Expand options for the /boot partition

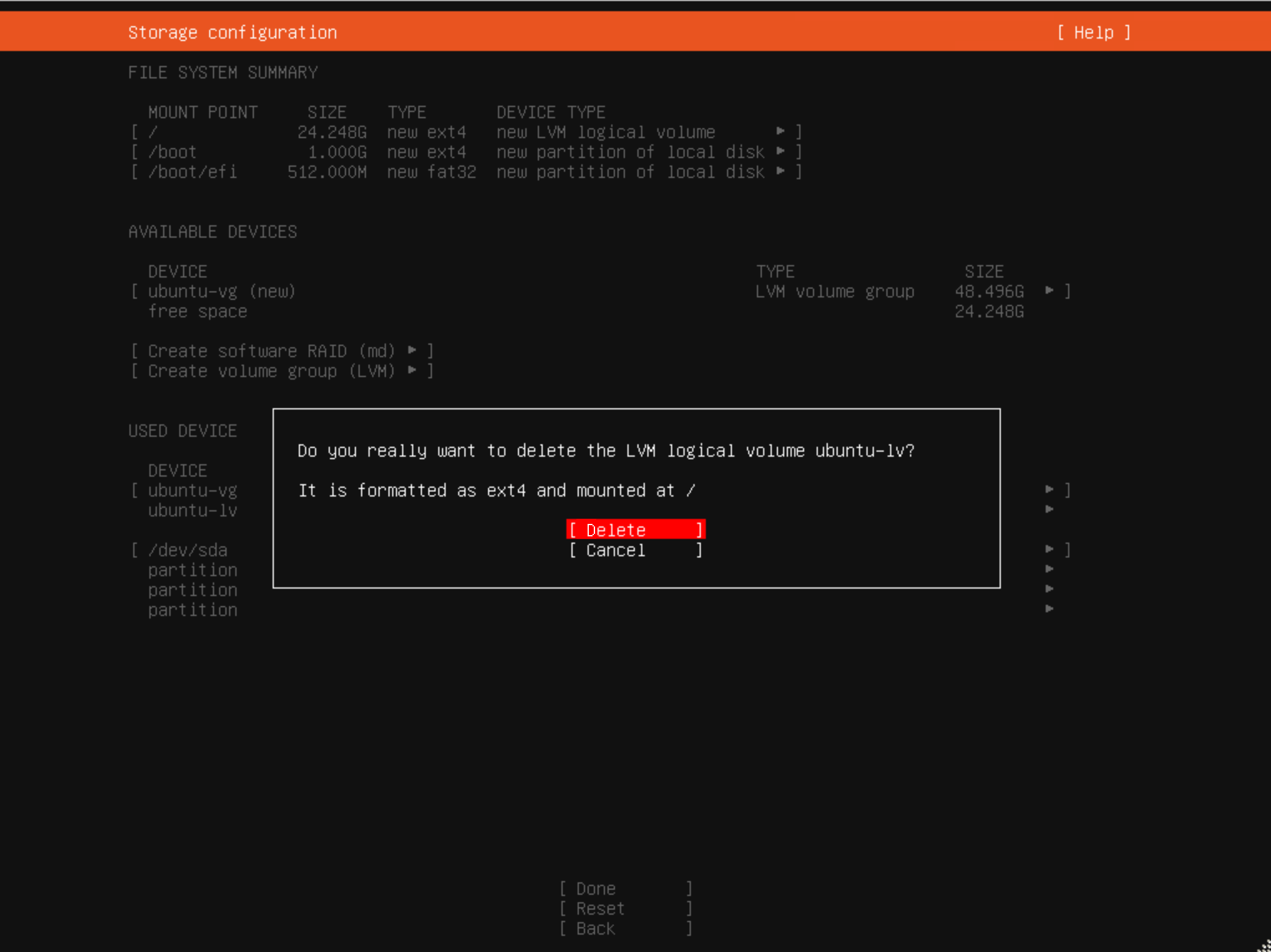pyautogui.click(x=782, y=151)
